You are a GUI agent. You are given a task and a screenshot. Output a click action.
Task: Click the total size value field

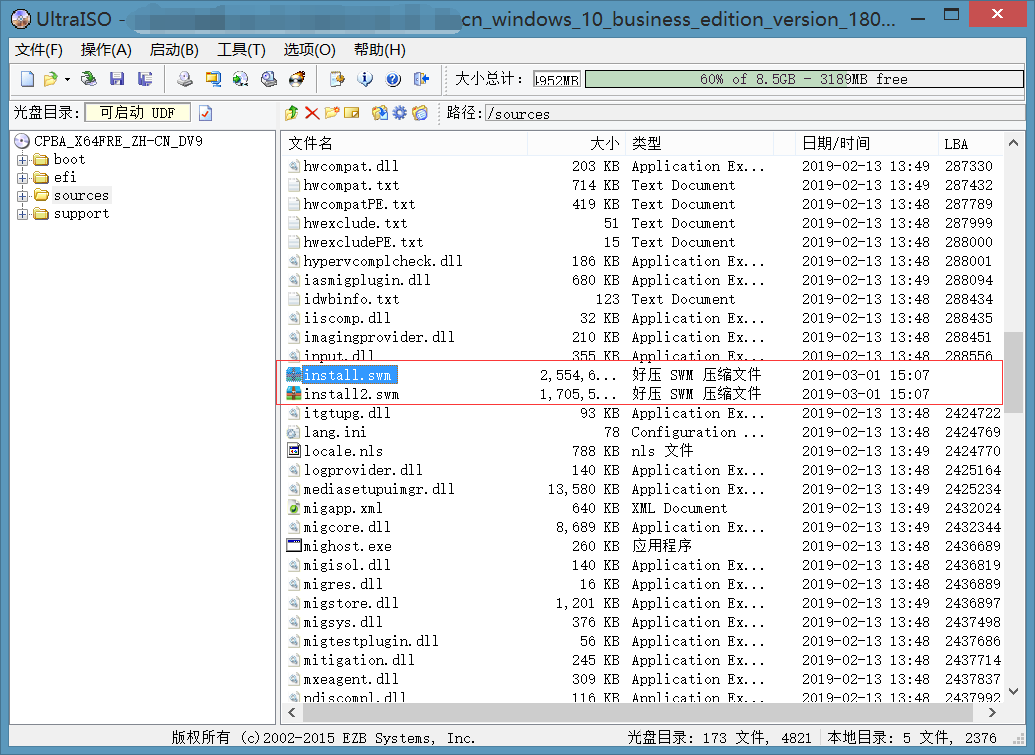pyautogui.click(x=556, y=79)
